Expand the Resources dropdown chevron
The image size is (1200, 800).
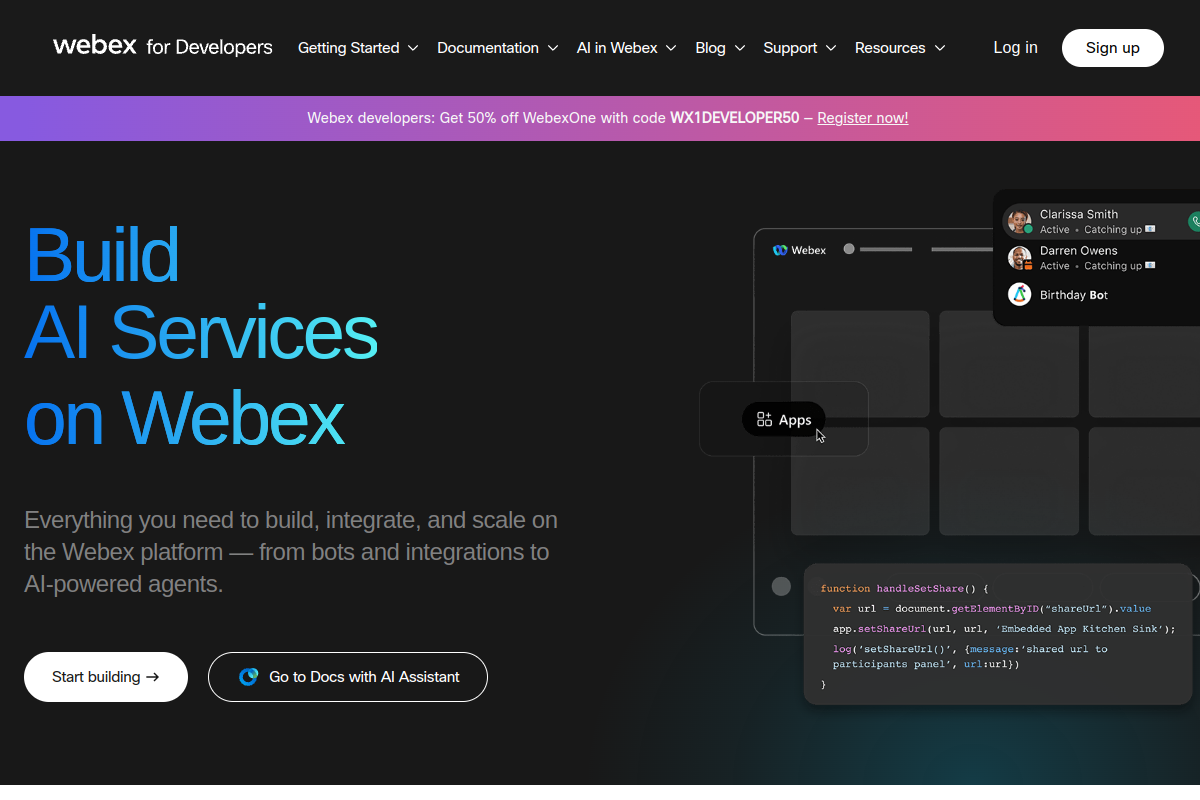coord(939,48)
